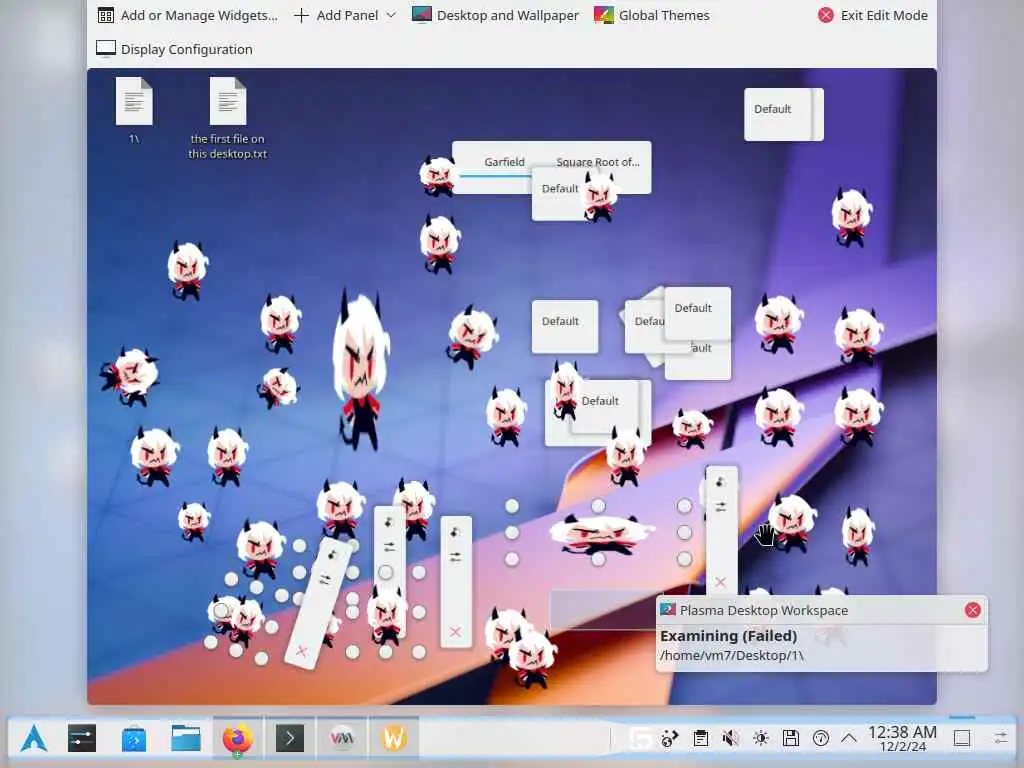Click the muted volume tray icon
The image size is (1024, 768).
(731, 739)
